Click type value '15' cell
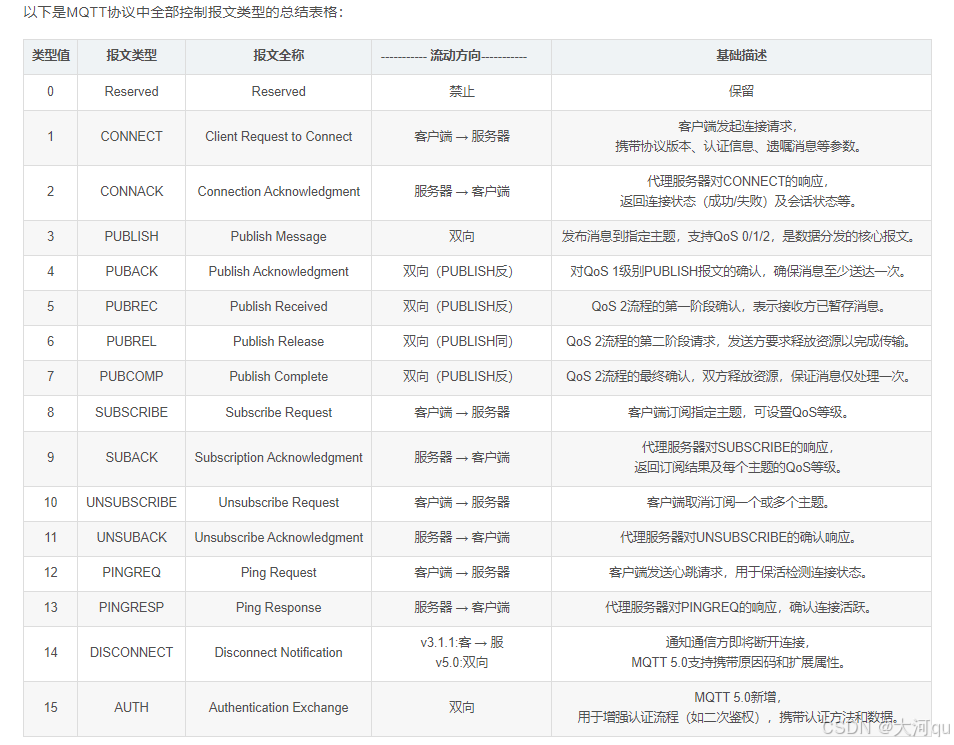This screenshot has width=954, height=745. pyautogui.click(x=50, y=707)
